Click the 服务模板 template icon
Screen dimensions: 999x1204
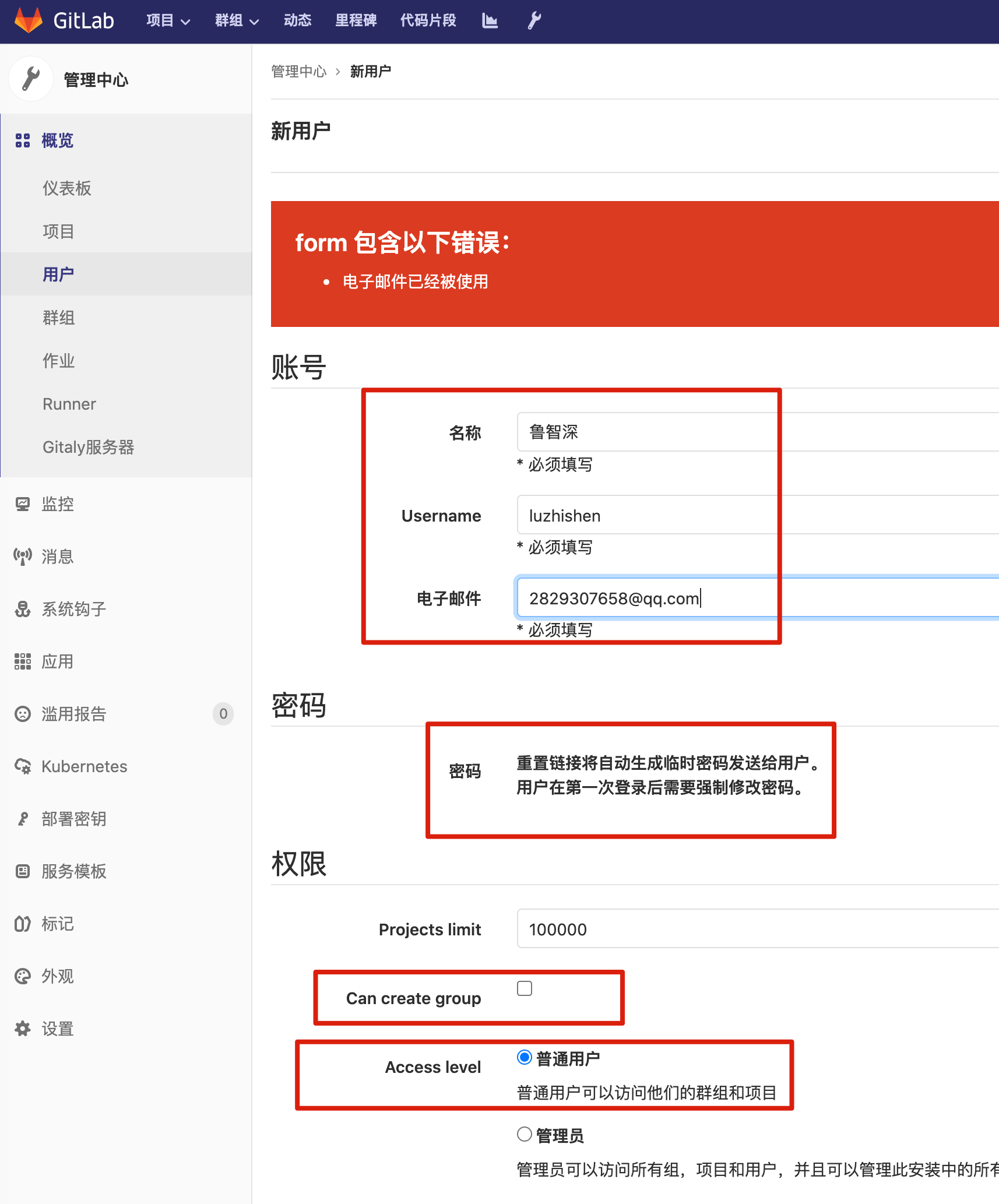23,871
